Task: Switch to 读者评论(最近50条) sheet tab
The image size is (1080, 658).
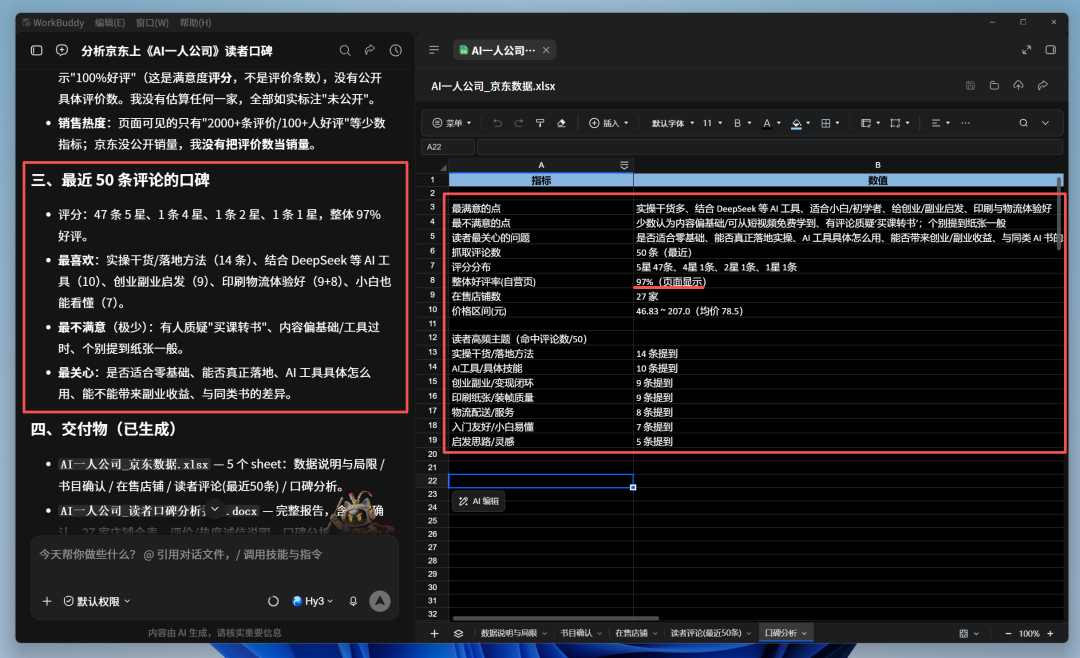Action: (x=706, y=633)
